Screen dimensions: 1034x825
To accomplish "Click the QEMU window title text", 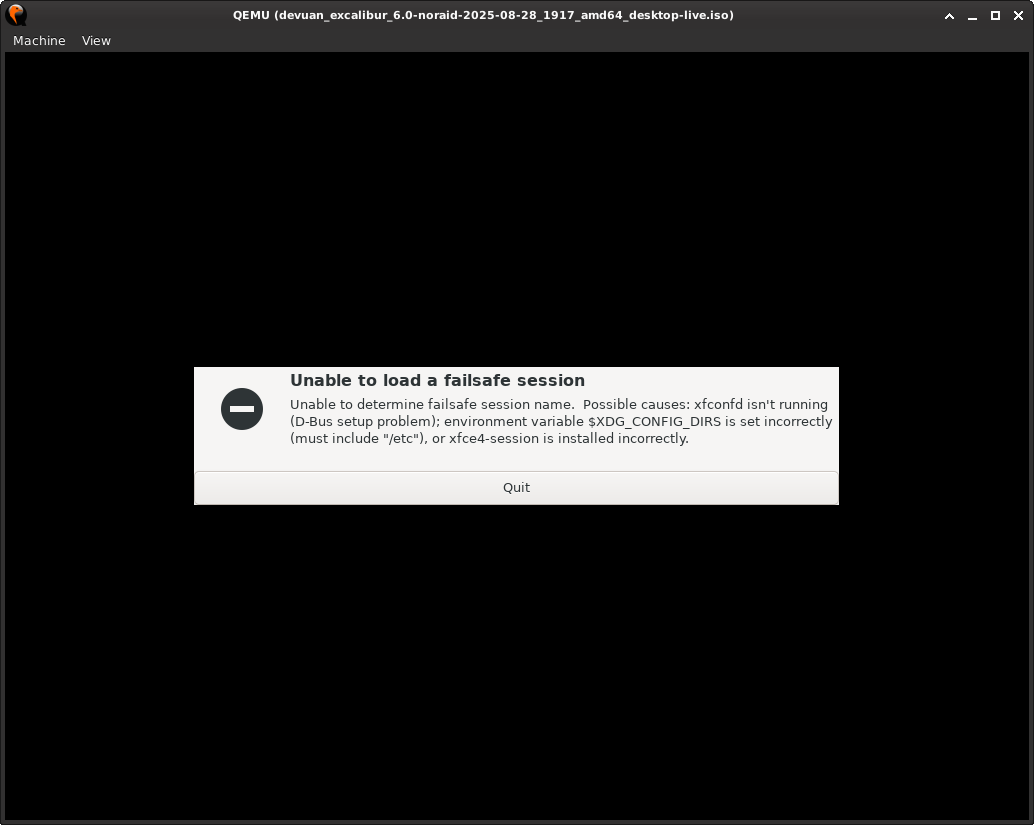I will point(483,15).
